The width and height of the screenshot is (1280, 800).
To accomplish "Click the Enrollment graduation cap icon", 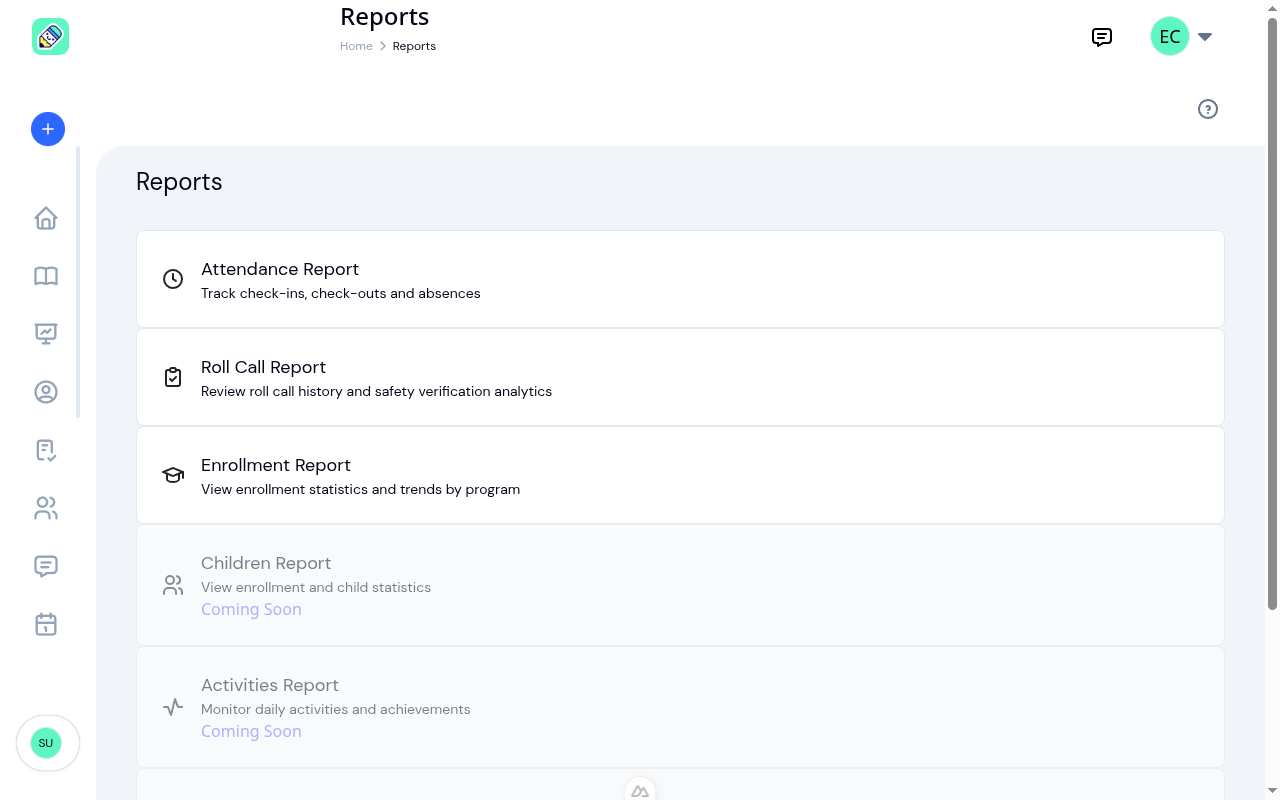I will tap(173, 475).
